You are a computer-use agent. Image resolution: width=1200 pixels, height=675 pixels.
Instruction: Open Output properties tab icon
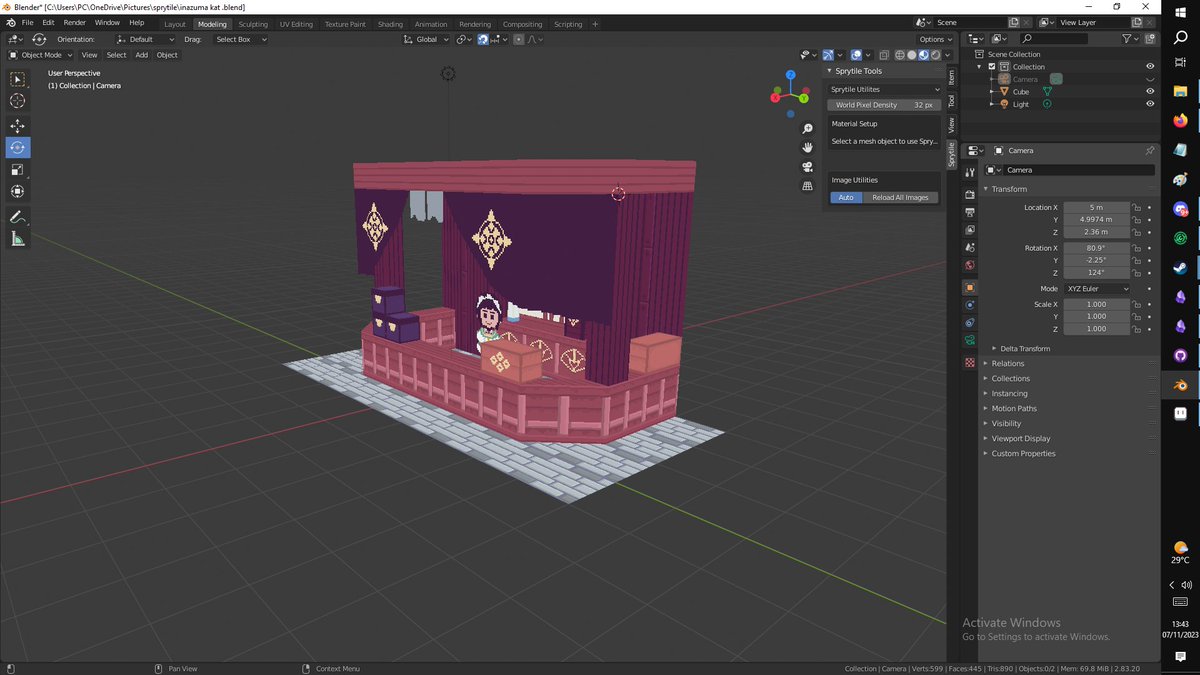click(x=969, y=211)
